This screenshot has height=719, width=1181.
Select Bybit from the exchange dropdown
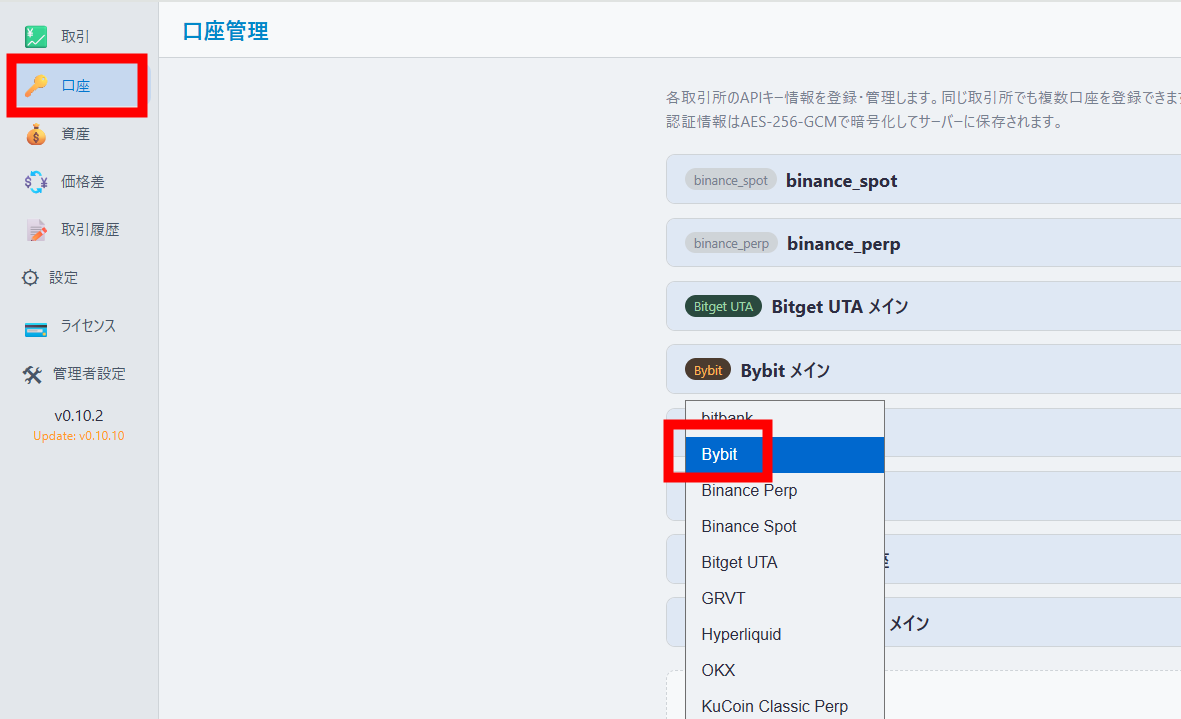pyautogui.click(x=720, y=454)
